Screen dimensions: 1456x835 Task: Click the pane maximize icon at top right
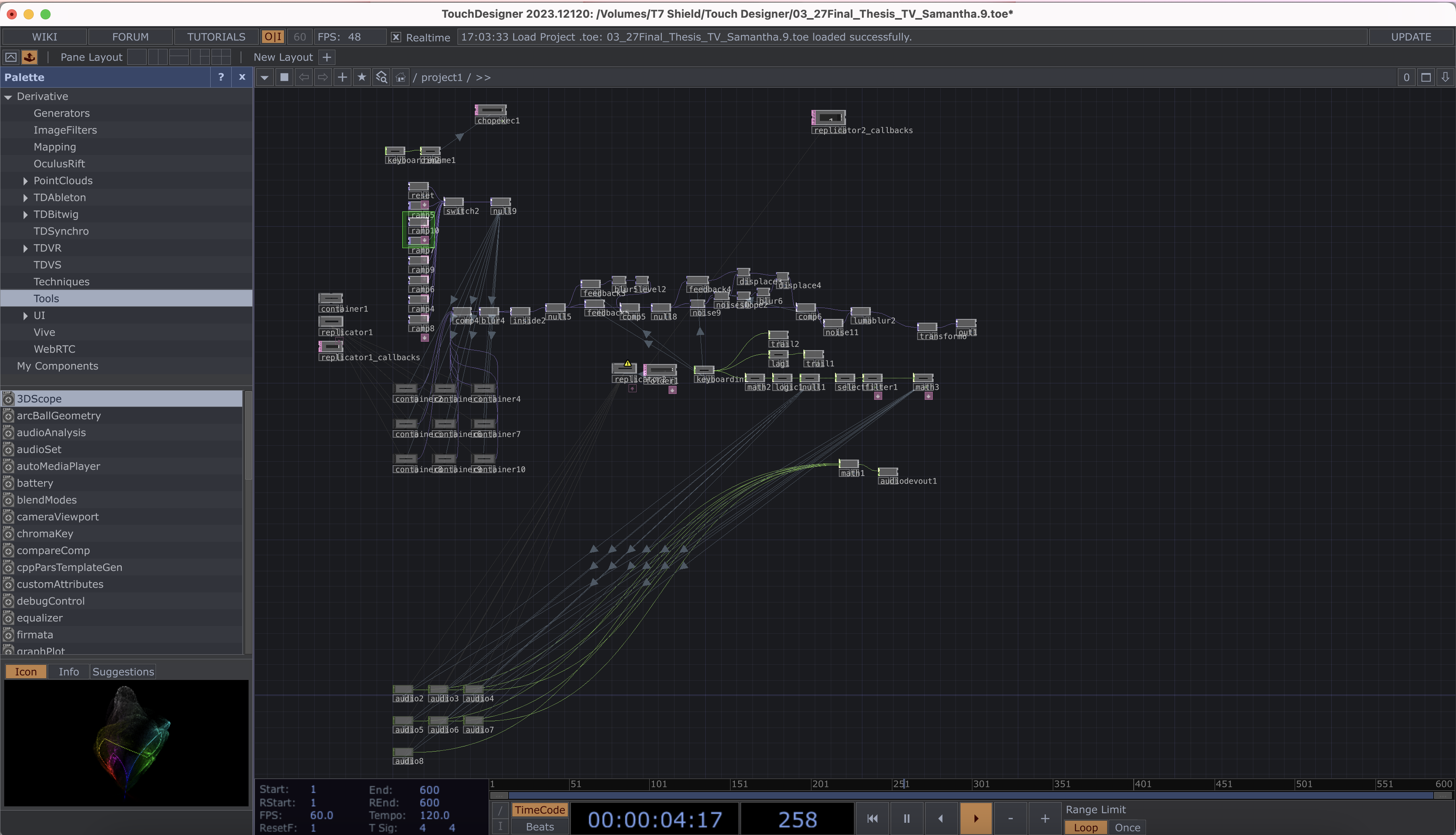coord(1426,78)
